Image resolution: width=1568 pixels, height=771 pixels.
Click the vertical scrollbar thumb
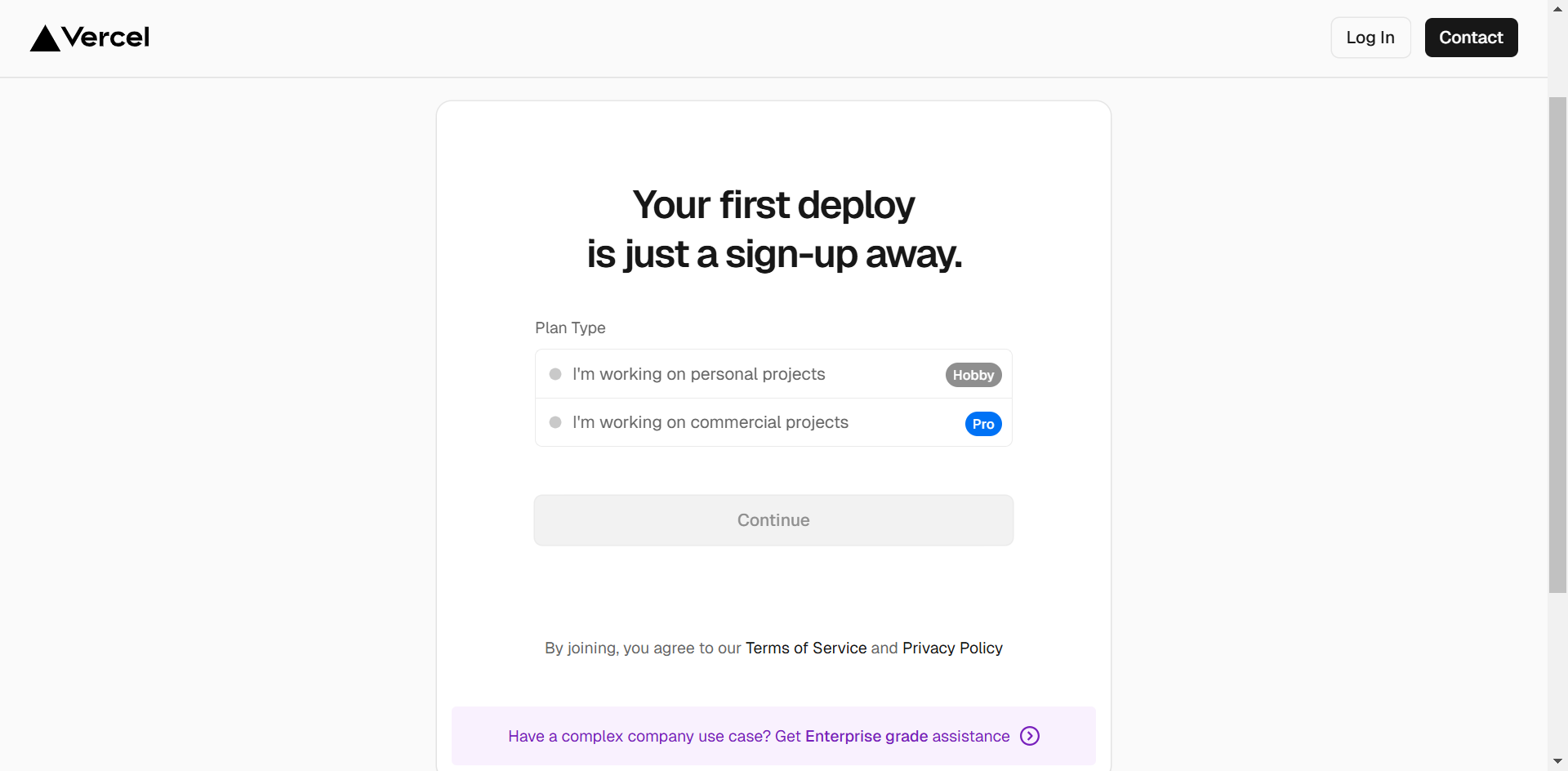1557,343
